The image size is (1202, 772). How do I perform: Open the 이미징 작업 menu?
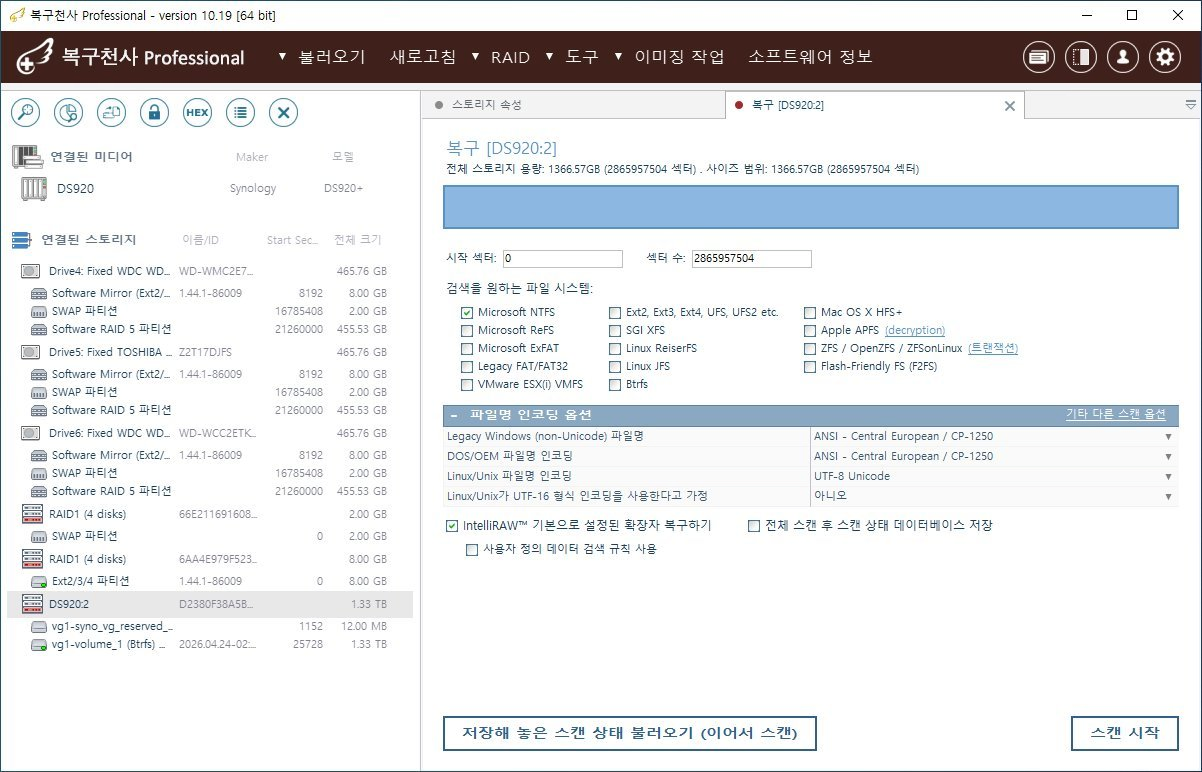pos(679,57)
